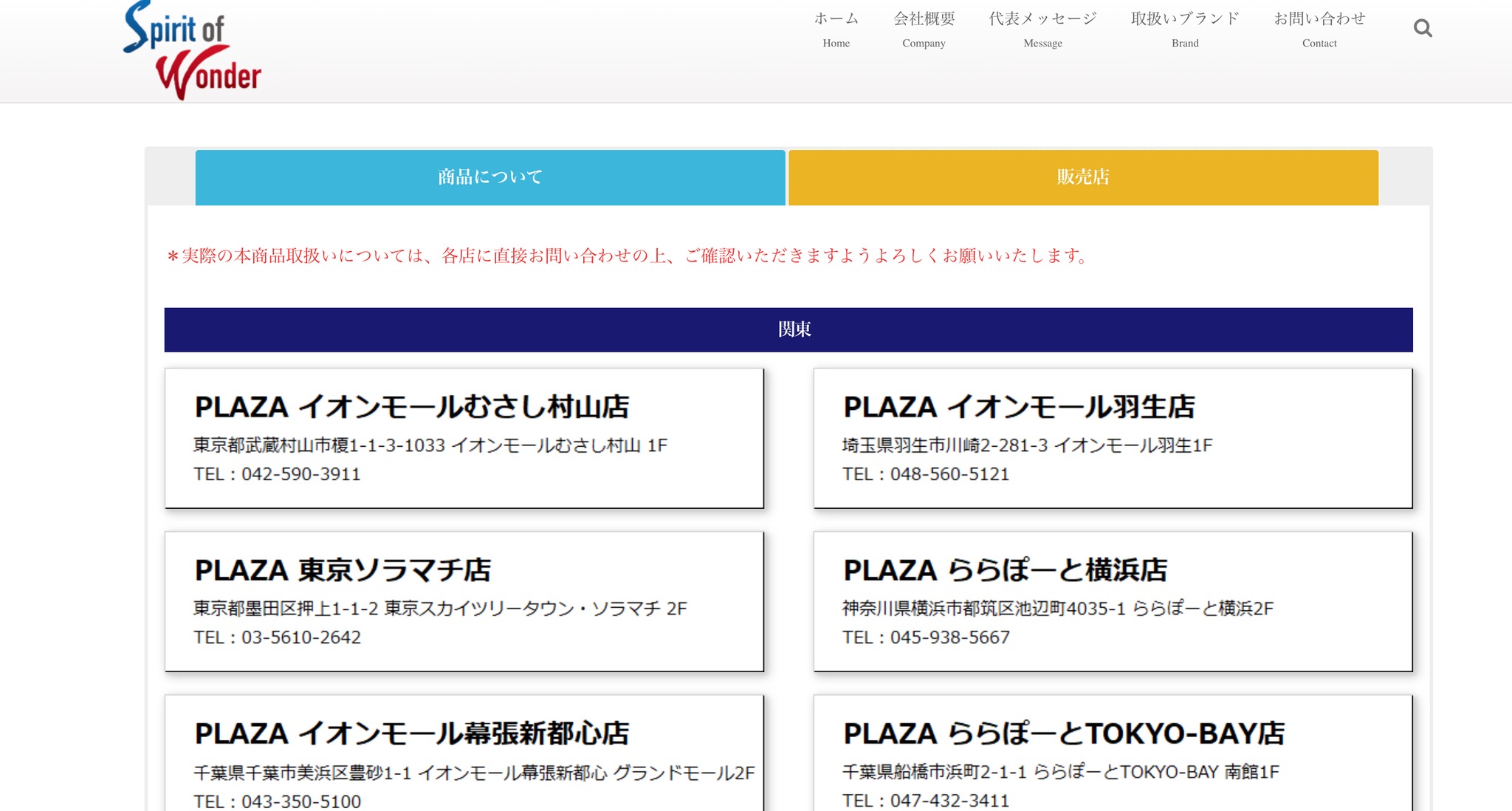The width and height of the screenshot is (1512, 811).
Task: Select the PLAZA イオンモール幕張新都心店 title
Action: click(x=412, y=733)
